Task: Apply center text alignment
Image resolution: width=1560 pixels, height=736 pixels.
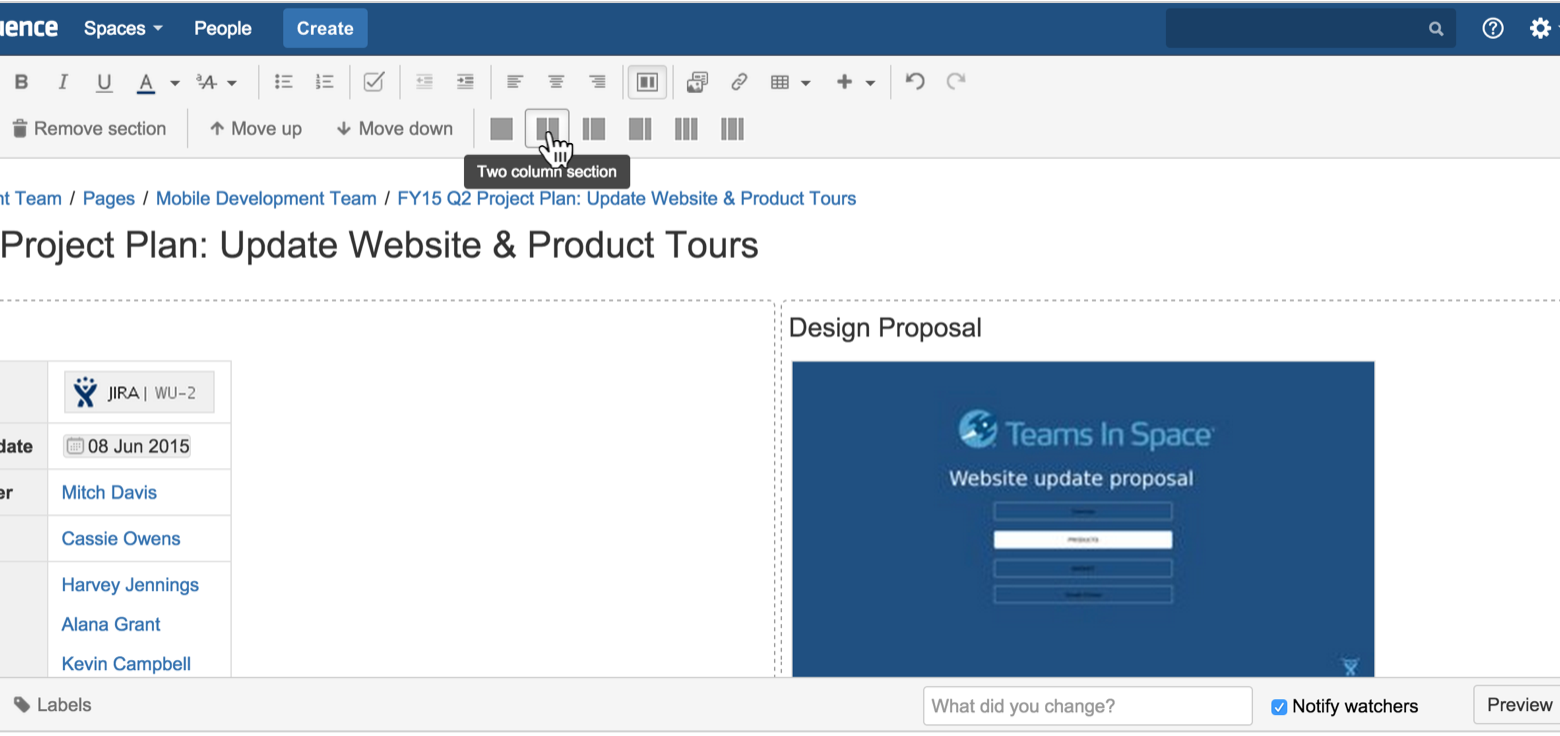Action: pos(556,81)
